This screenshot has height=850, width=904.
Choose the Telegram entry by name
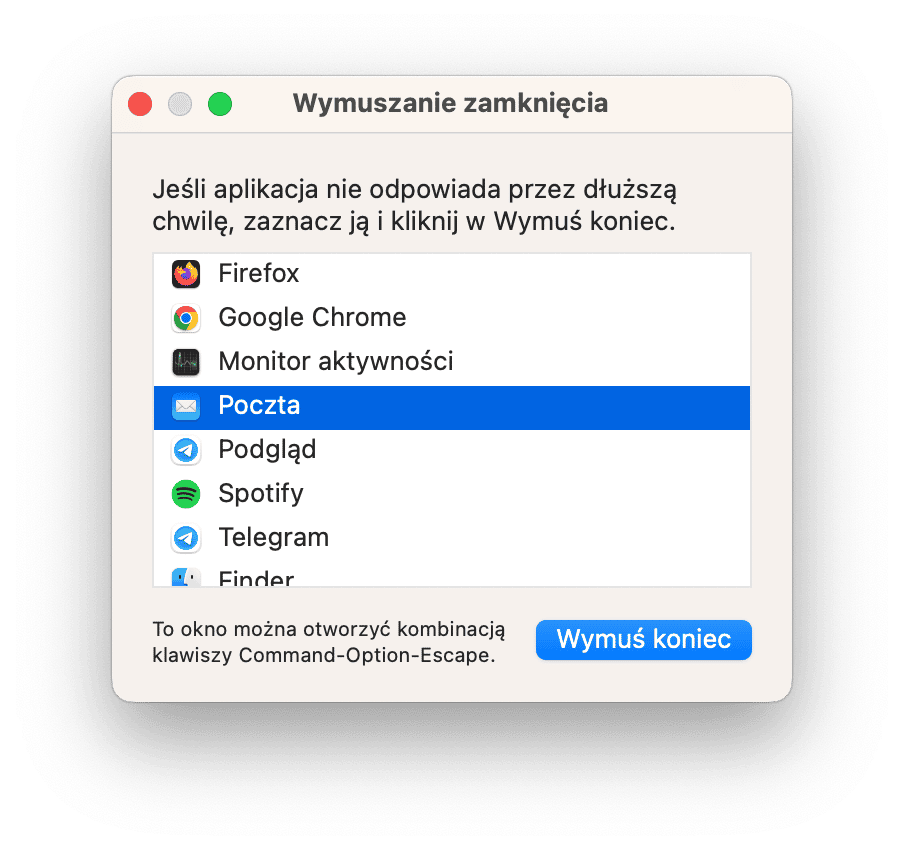[273, 537]
